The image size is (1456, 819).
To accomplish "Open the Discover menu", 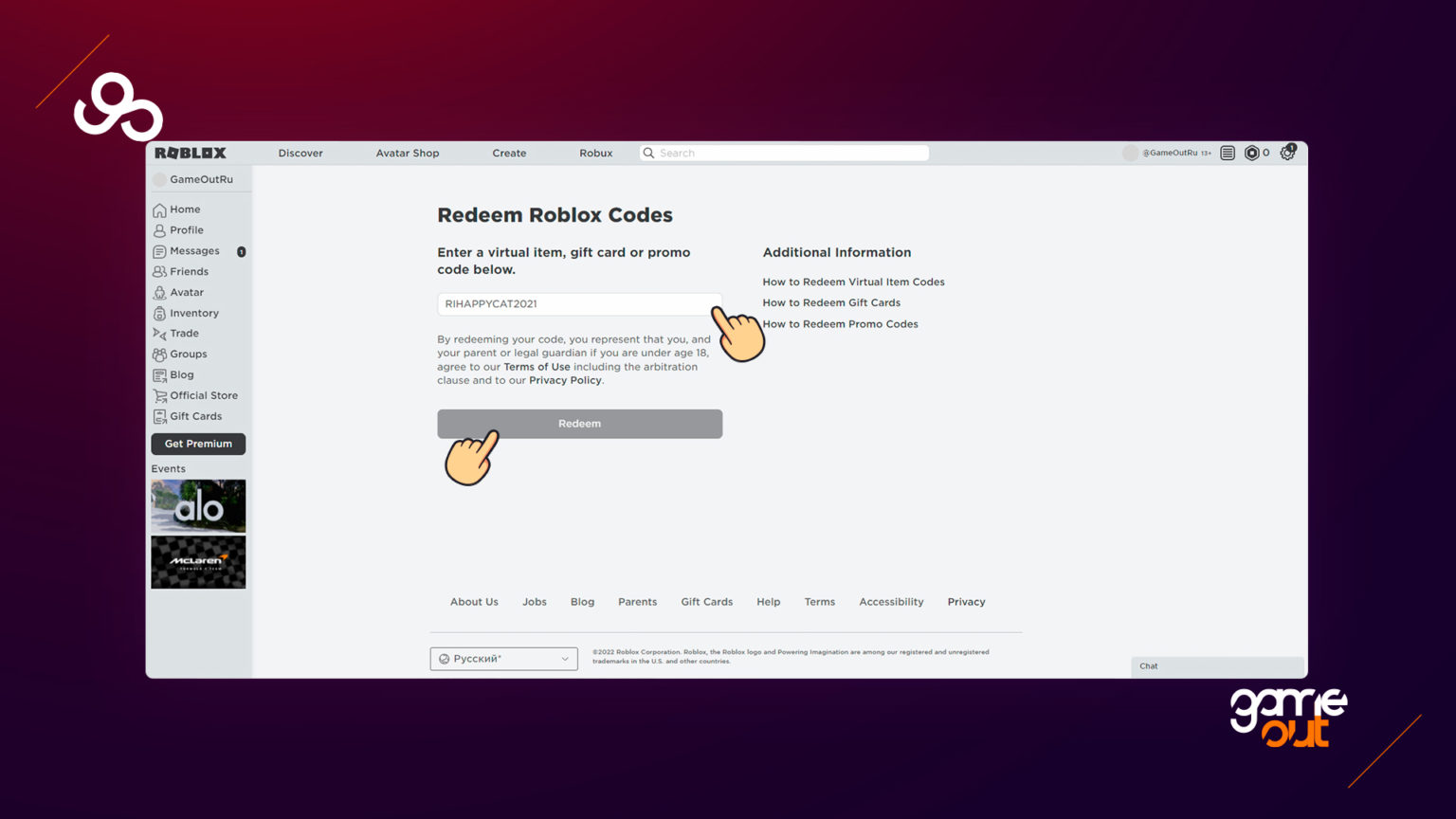I will [x=300, y=153].
